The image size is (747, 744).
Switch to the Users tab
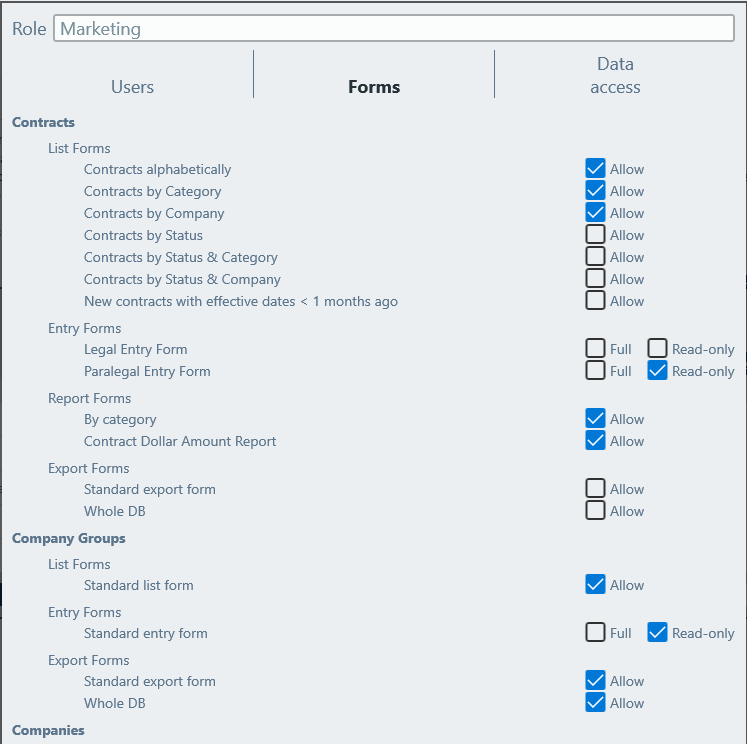132,87
